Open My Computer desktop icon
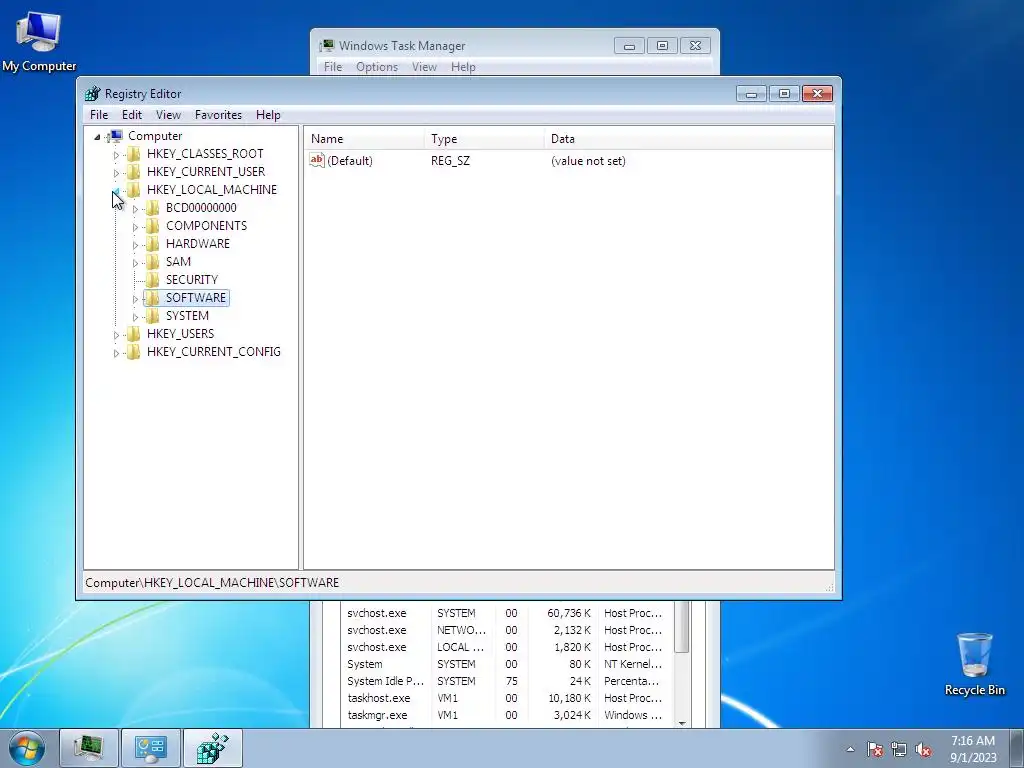Image resolution: width=1024 pixels, height=768 pixels. pyautogui.click(x=39, y=40)
